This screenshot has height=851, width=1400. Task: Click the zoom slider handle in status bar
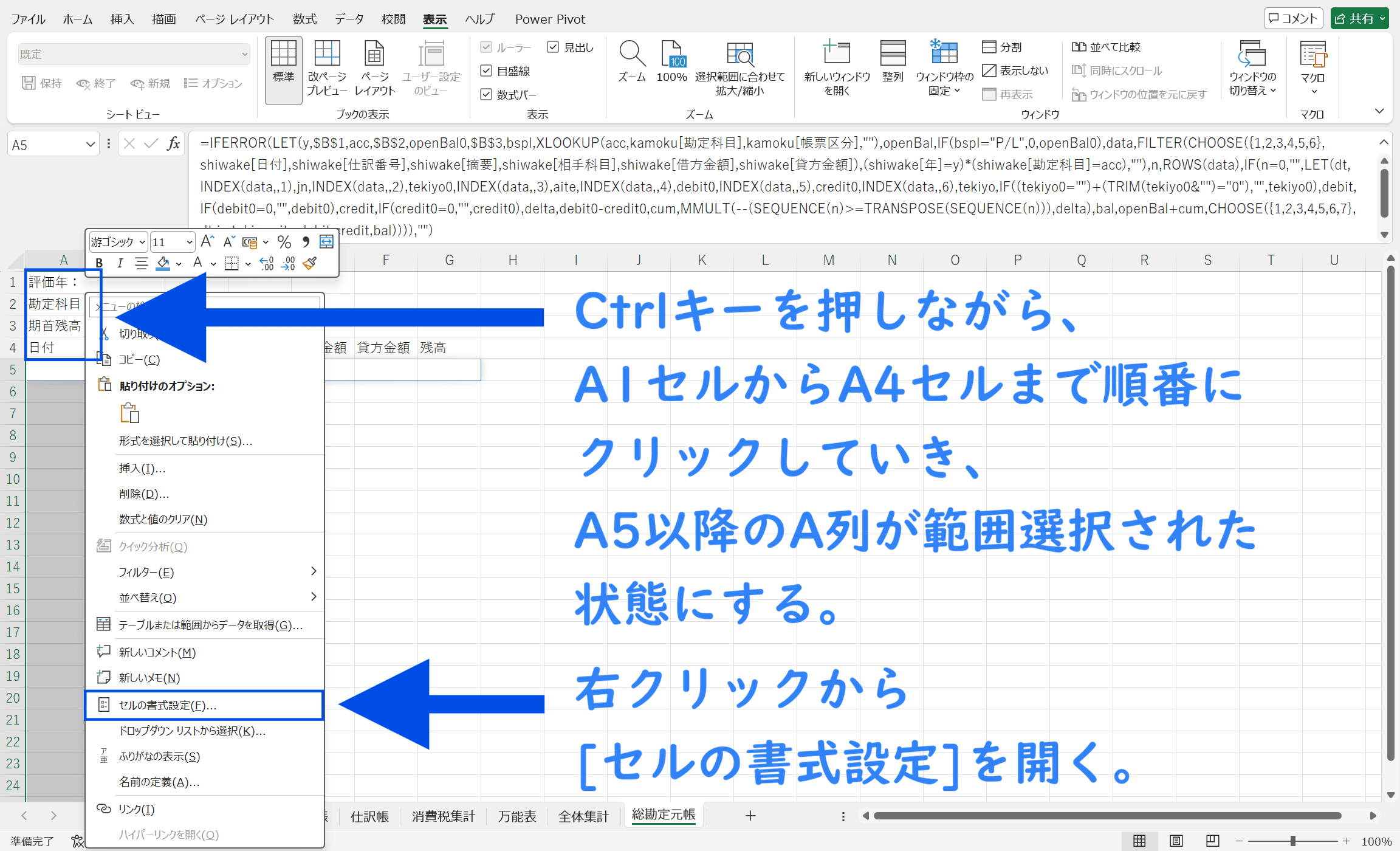[1293, 841]
